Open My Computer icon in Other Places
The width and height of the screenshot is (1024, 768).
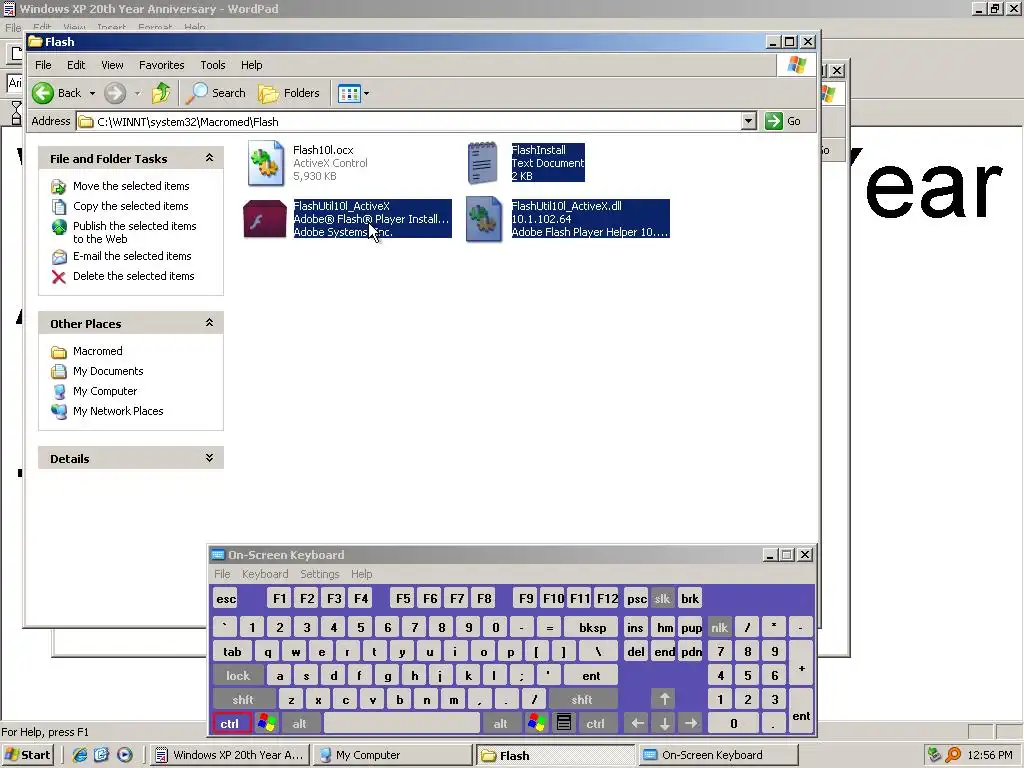59,392
